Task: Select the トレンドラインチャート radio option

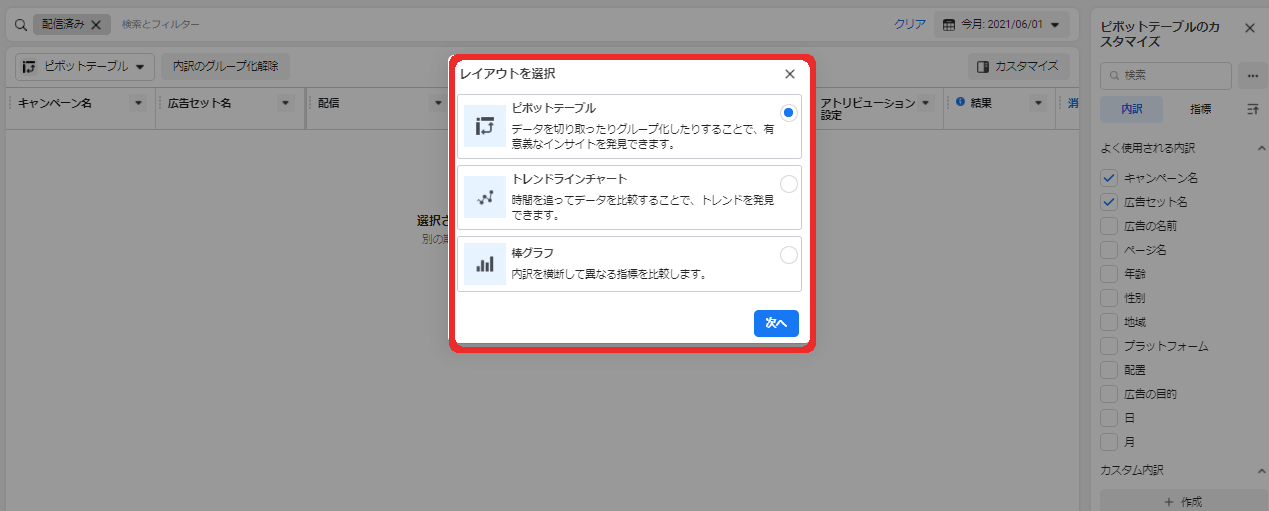Action: point(788,184)
